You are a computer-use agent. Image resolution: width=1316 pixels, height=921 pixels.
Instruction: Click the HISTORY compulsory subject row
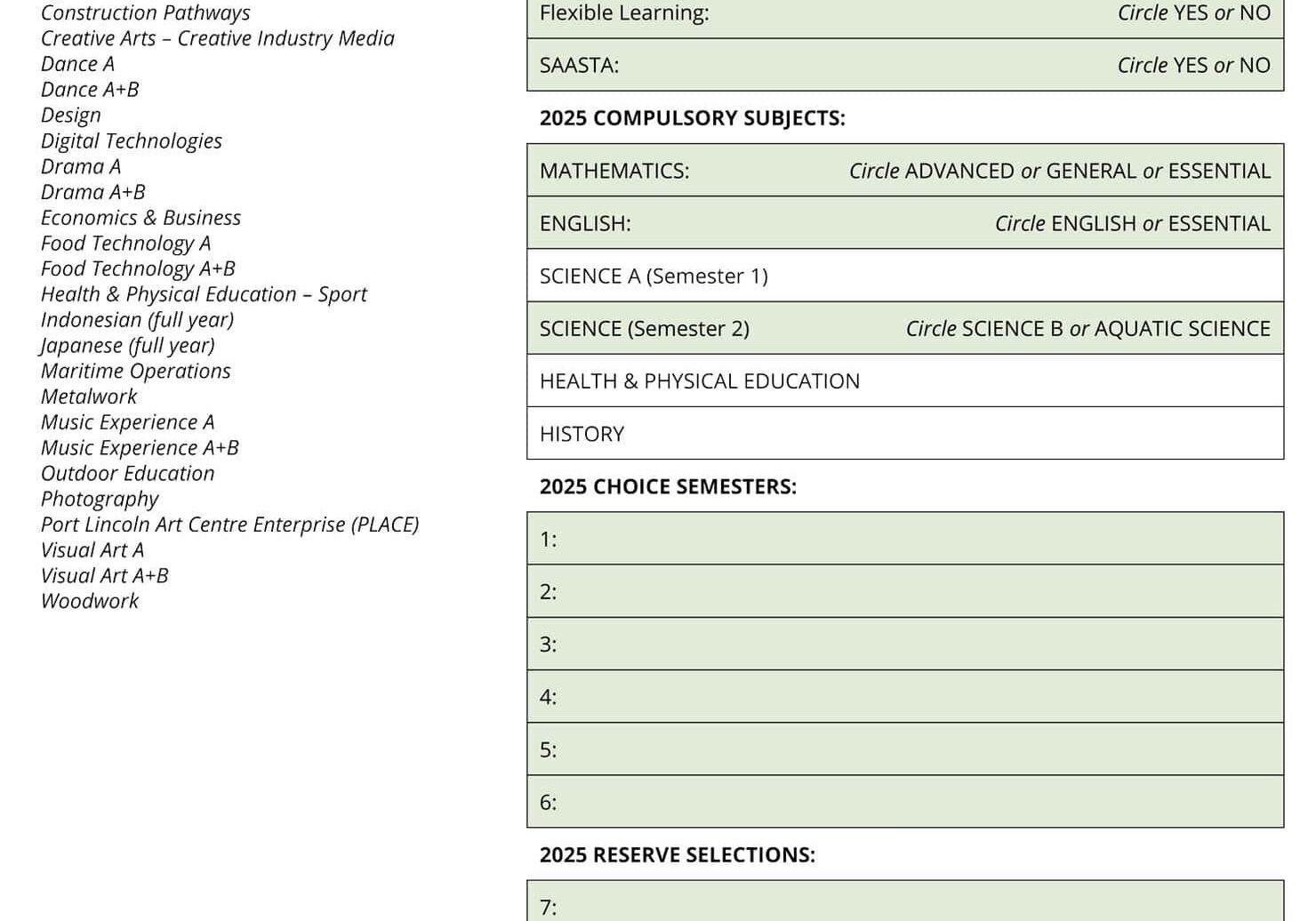pos(905,433)
